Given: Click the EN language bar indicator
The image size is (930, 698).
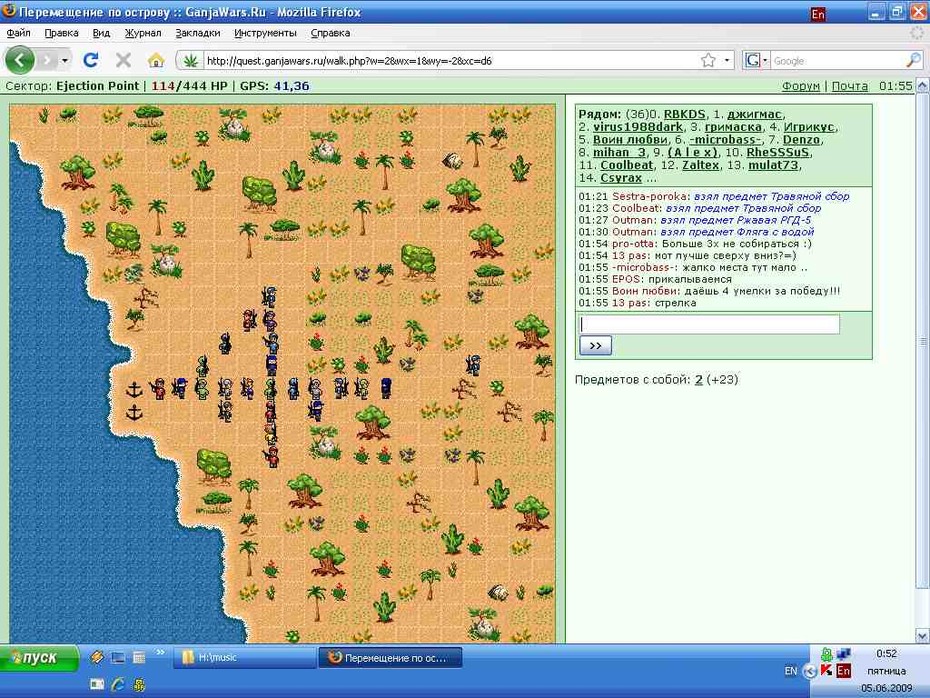Looking at the screenshot, I should tap(791, 671).
